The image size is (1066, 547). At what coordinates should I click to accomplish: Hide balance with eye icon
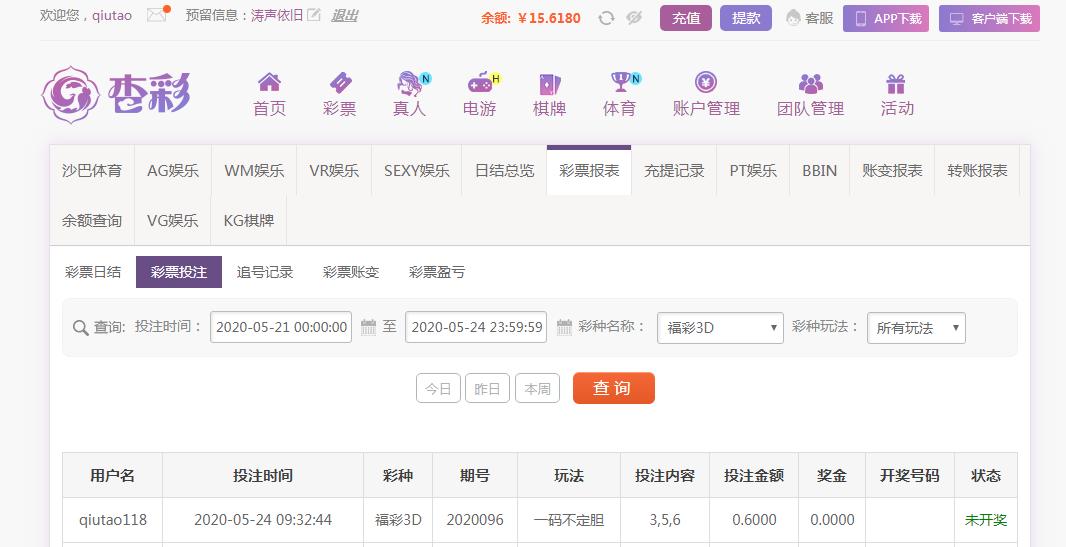pos(634,18)
